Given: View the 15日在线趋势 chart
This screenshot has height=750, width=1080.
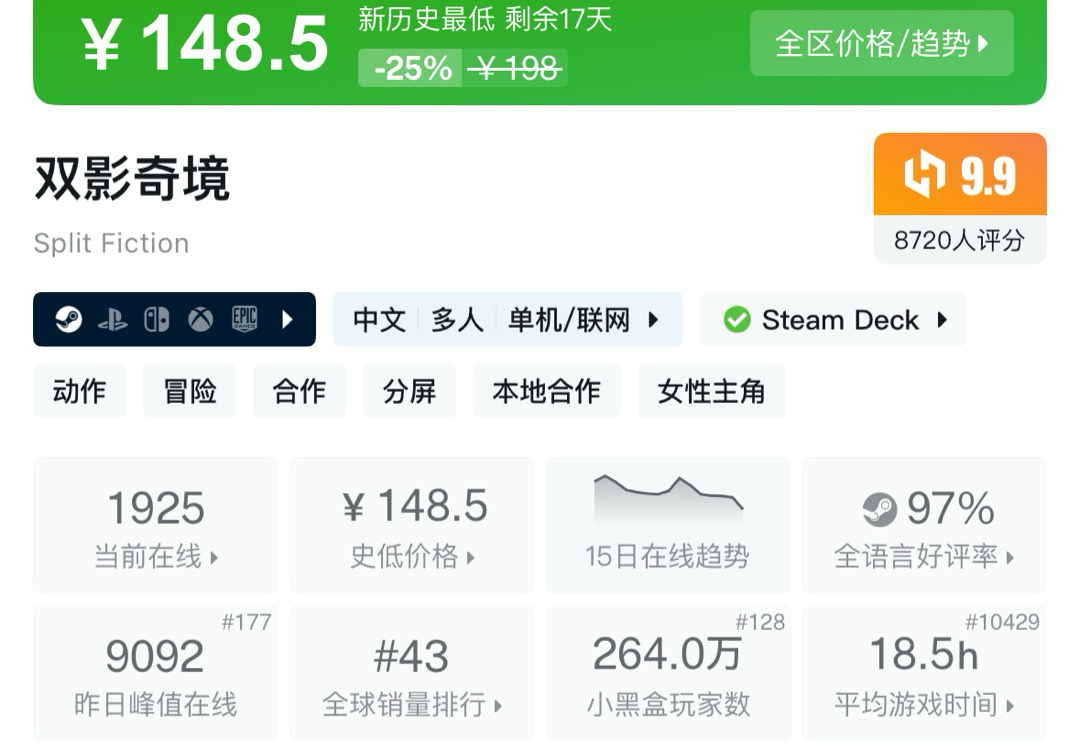Looking at the screenshot, I should pos(668,525).
